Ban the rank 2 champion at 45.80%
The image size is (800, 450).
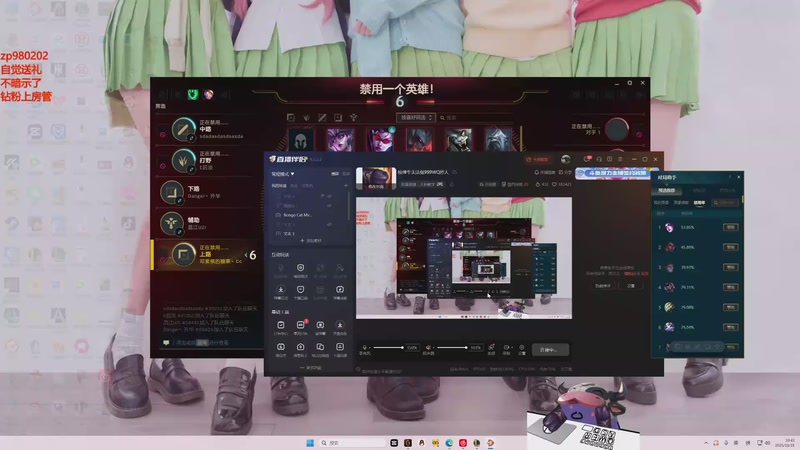(x=731, y=247)
